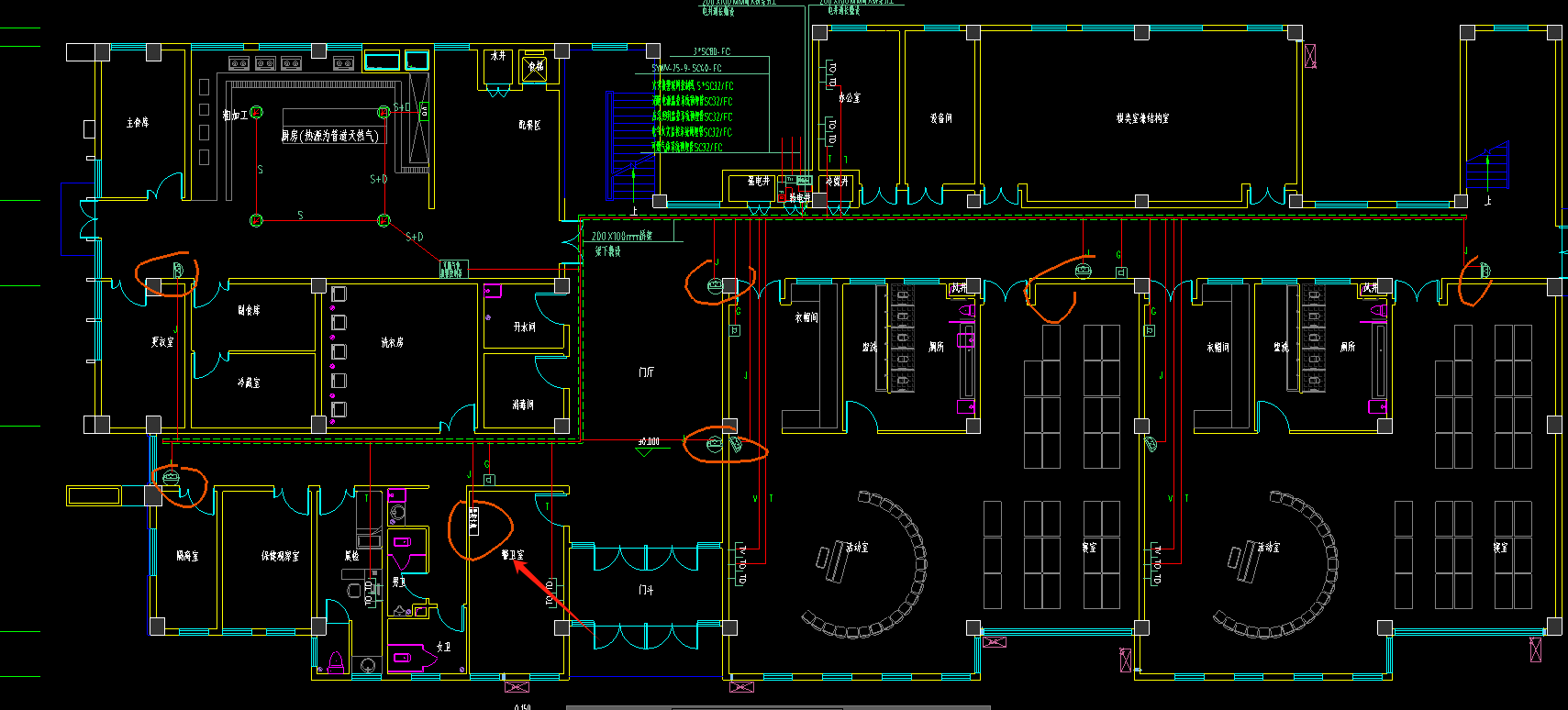Click the 冷媒井 shaft label
This screenshot has height=710, width=1568.
pyautogui.click(x=837, y=182)
